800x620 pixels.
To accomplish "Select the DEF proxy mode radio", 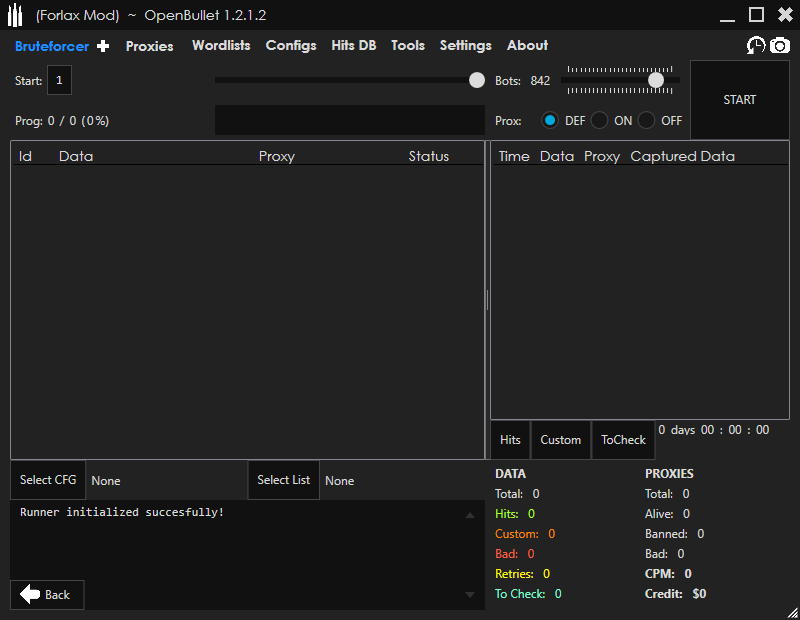I will [549, 120].
